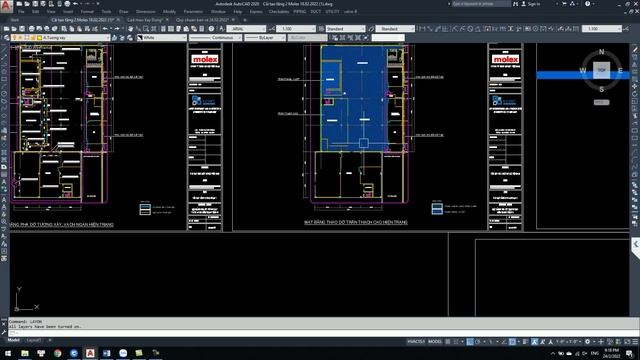
Task: Click the N direction on ViewCube compass
Action: pyautogui.click(x=601, y=52)
